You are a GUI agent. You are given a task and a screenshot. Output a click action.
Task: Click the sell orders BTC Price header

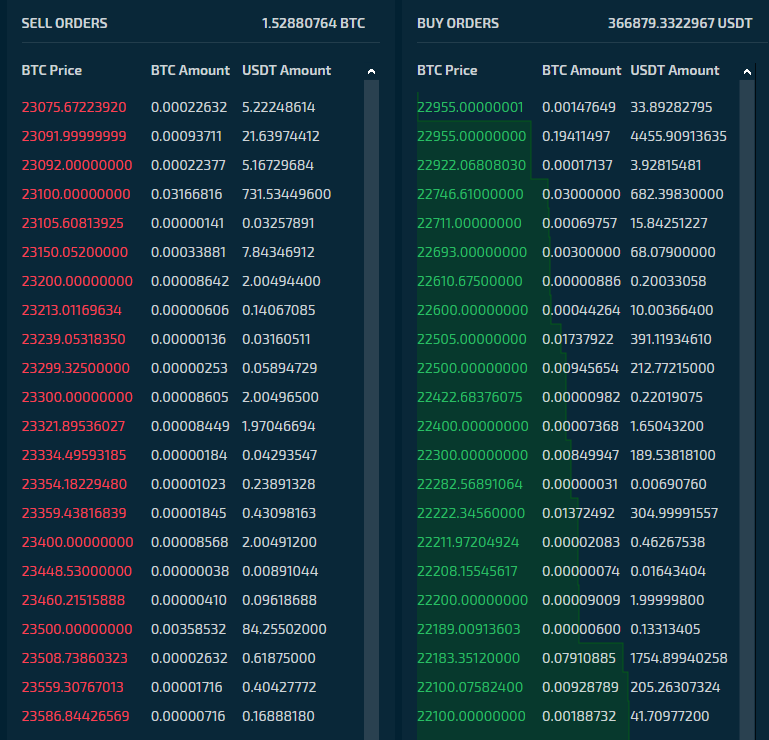click(x=51, y=70)
